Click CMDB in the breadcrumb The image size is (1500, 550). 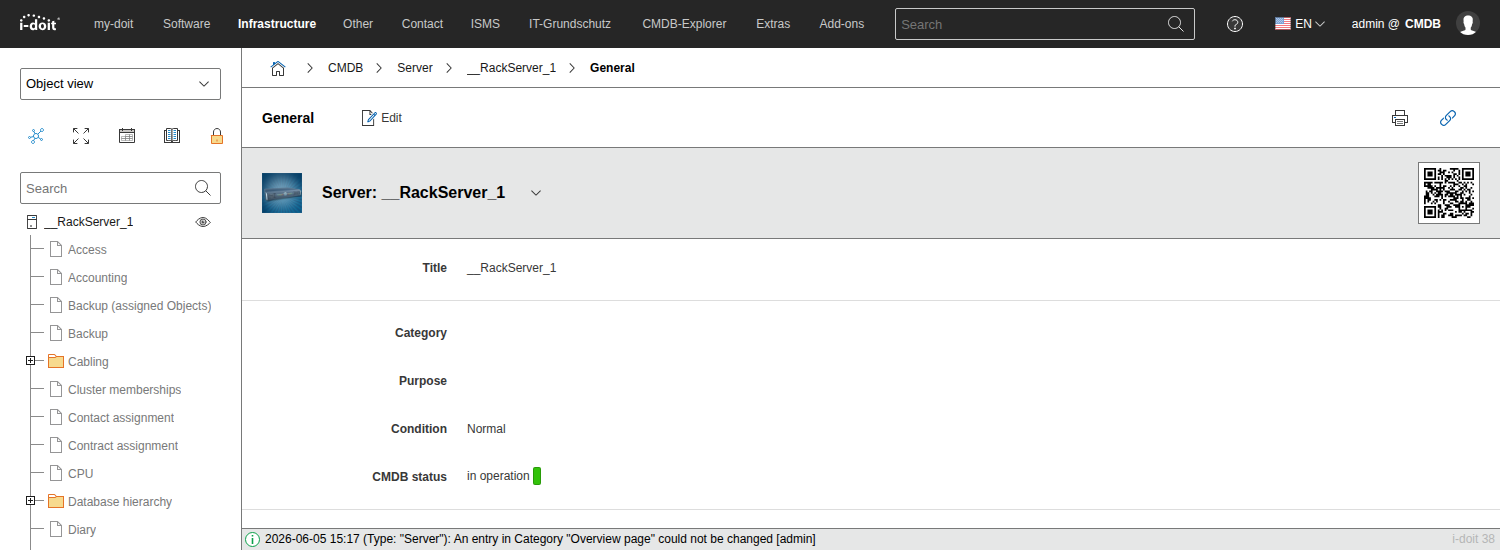(346, 68)
